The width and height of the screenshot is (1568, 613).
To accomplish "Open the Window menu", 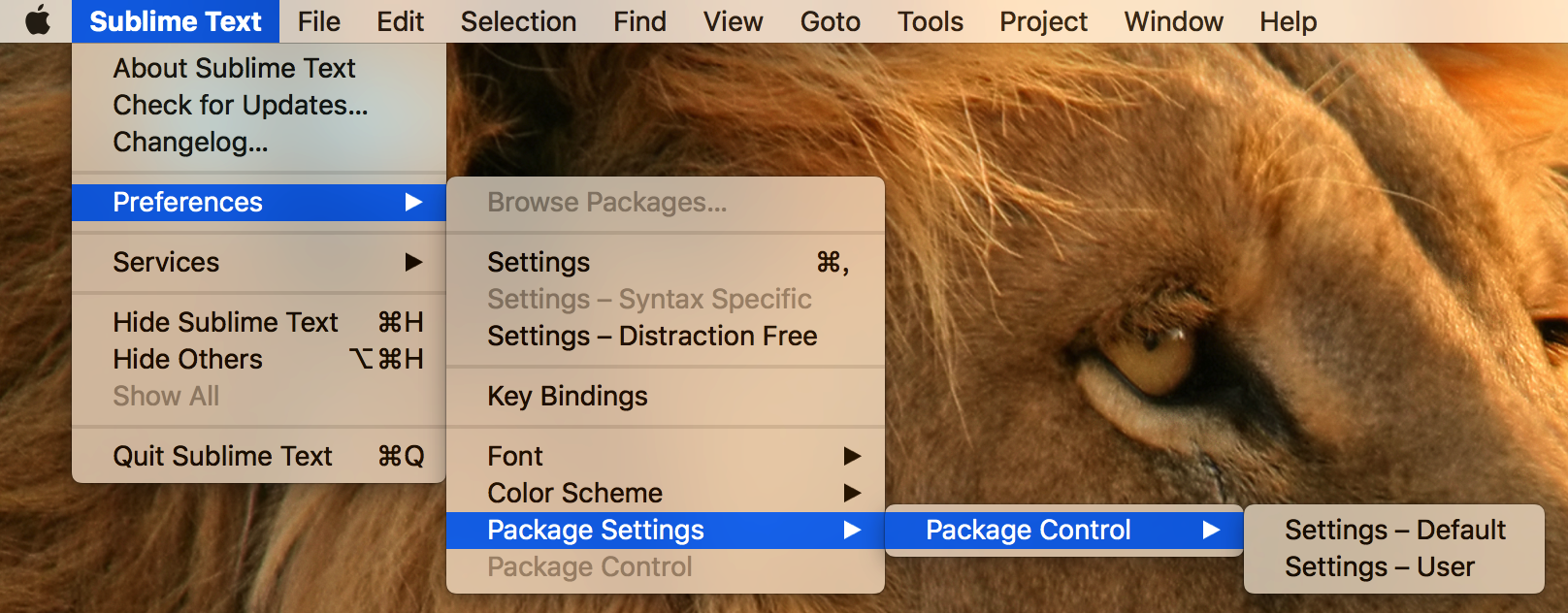I will click(1173, 21).
